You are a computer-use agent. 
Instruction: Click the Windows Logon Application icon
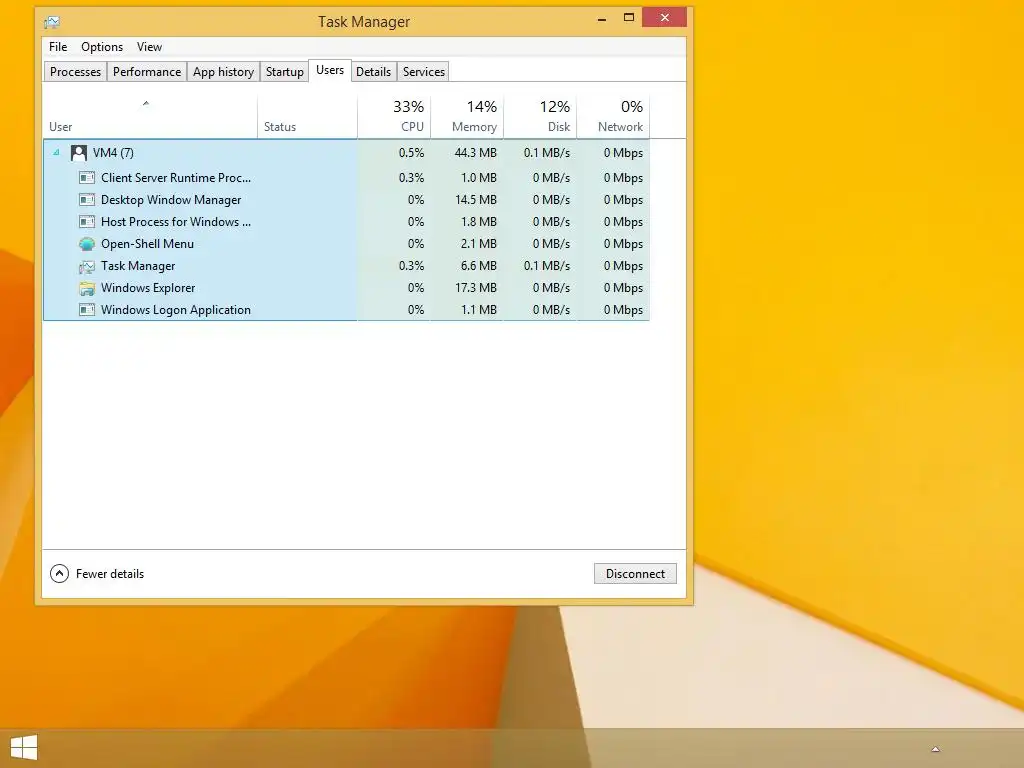87,310
